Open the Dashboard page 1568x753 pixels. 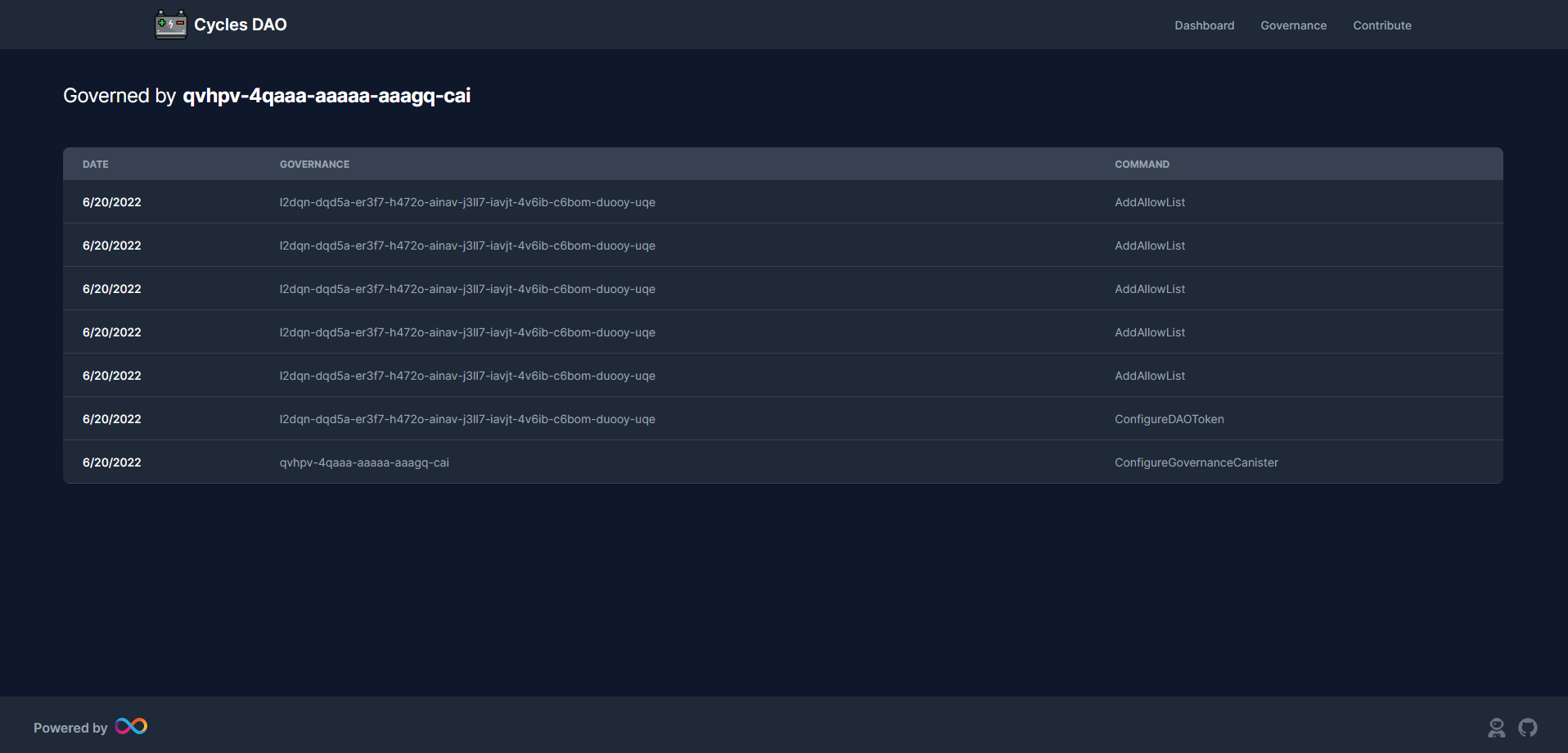pos(1204,25)
